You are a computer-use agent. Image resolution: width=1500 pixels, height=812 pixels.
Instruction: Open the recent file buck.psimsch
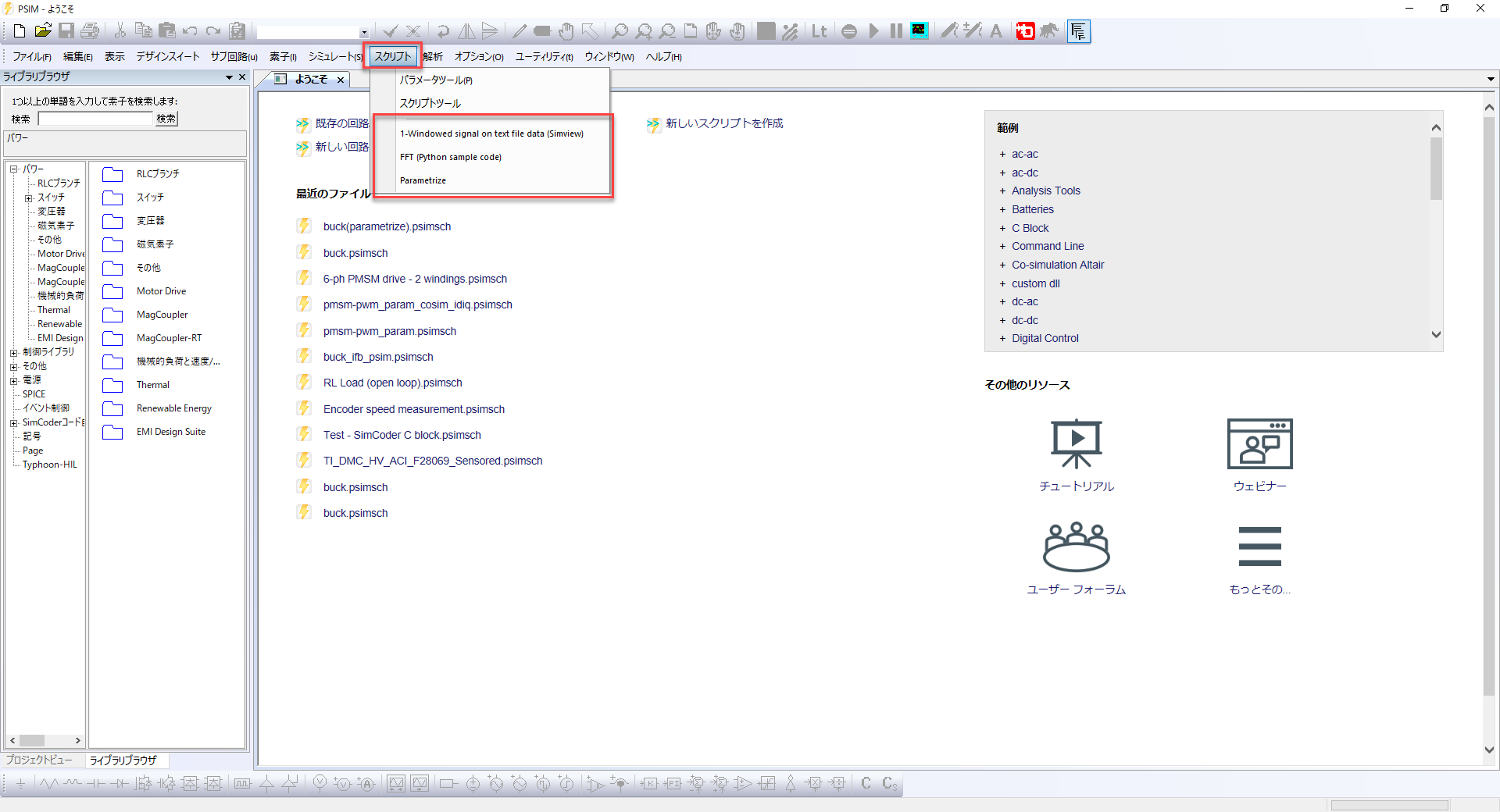pyautogui.click(x=355, y=252)
